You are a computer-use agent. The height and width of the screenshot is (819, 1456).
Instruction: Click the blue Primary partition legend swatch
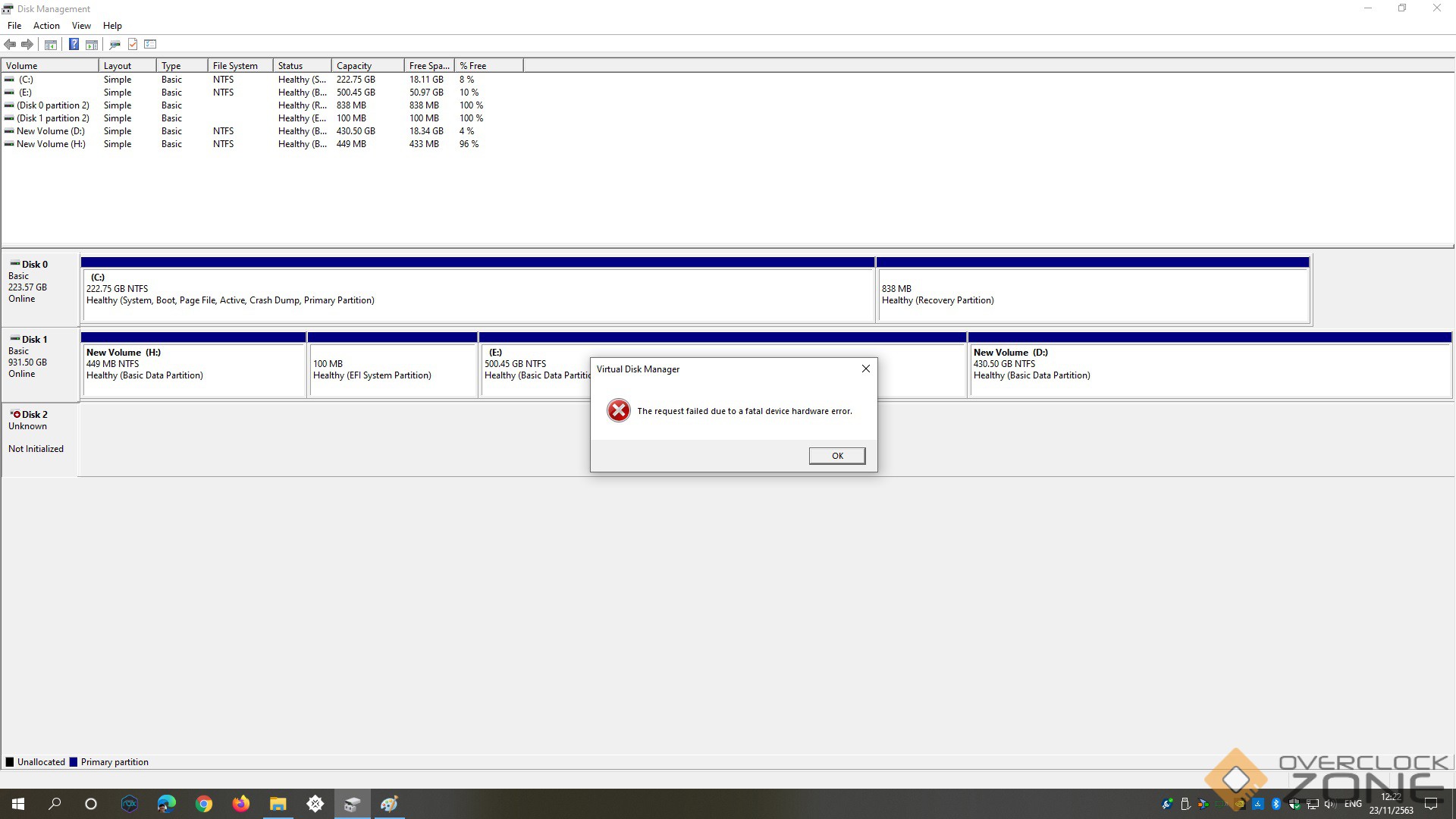[x=74, y=762]
